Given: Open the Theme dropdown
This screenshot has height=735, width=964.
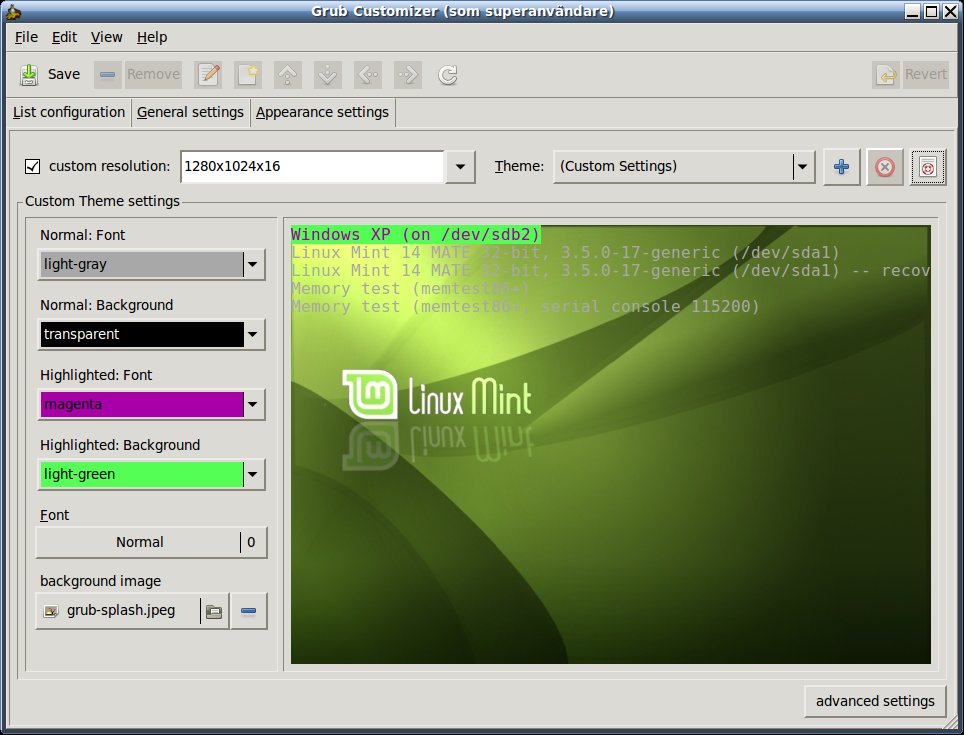Looking at the screenshot, I should 684,167.
